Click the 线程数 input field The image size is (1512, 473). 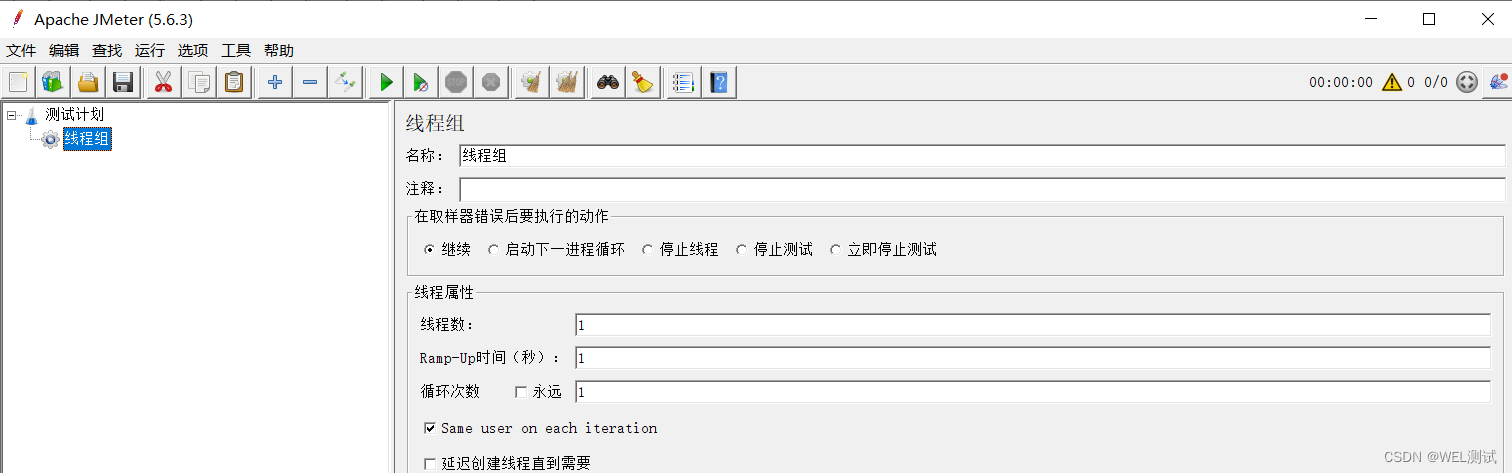pyautogui.click(x=1033, y=325)
